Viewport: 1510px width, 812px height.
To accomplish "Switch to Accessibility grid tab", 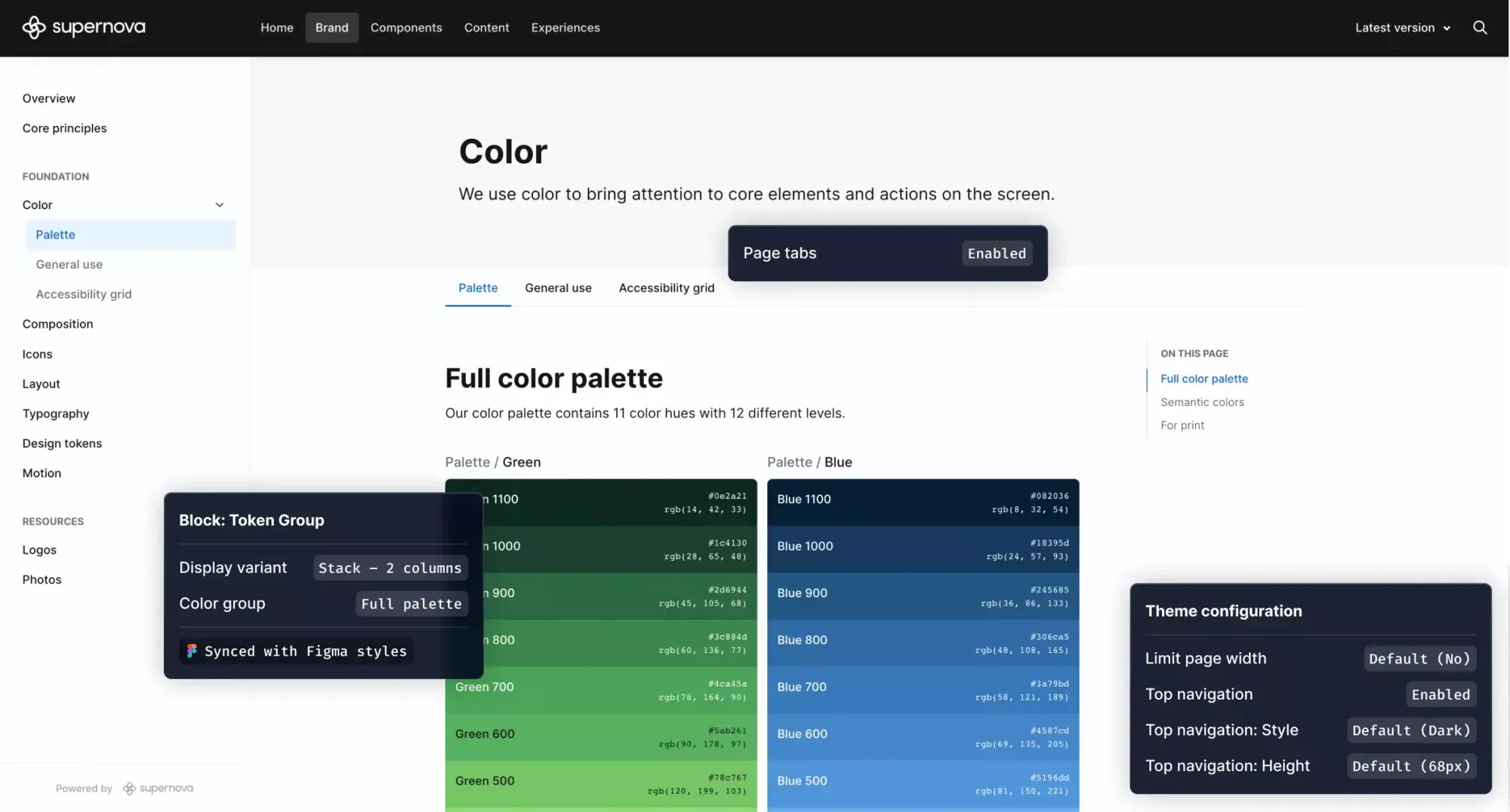I will pyautogui.click(x=666, y=288).
